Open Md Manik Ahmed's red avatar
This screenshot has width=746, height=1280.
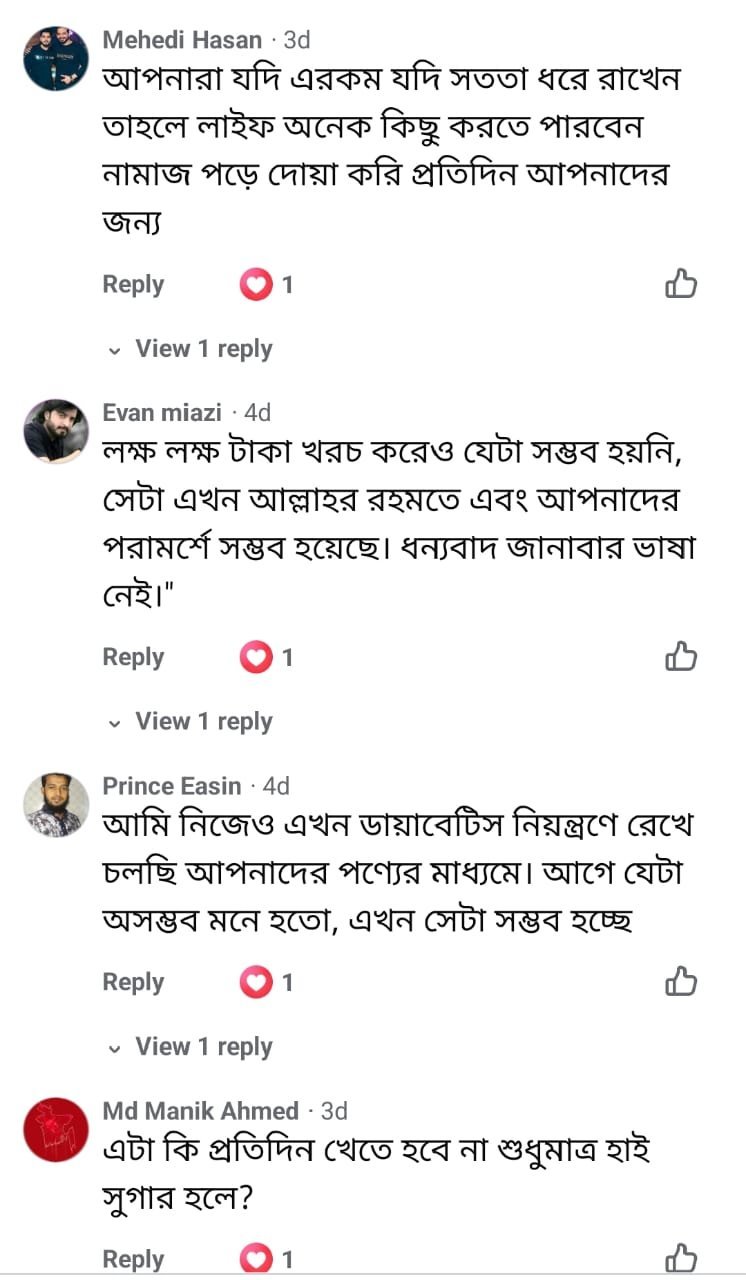click(x=56, y=1129)
